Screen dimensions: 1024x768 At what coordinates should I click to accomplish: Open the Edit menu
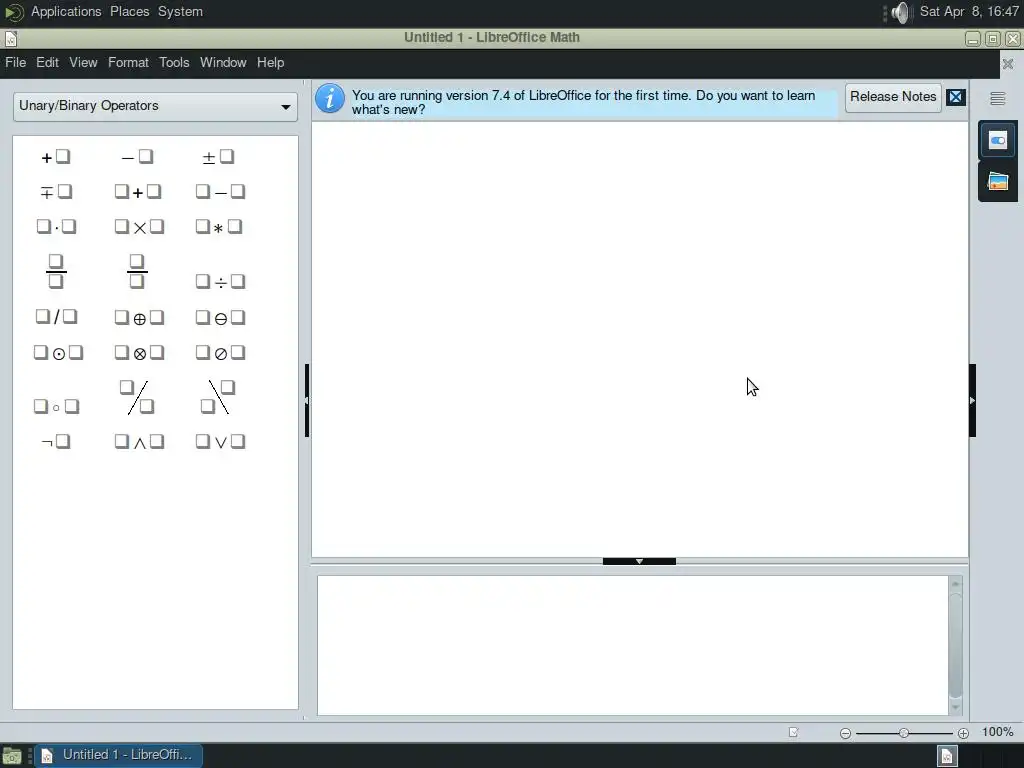click(47, 63)
